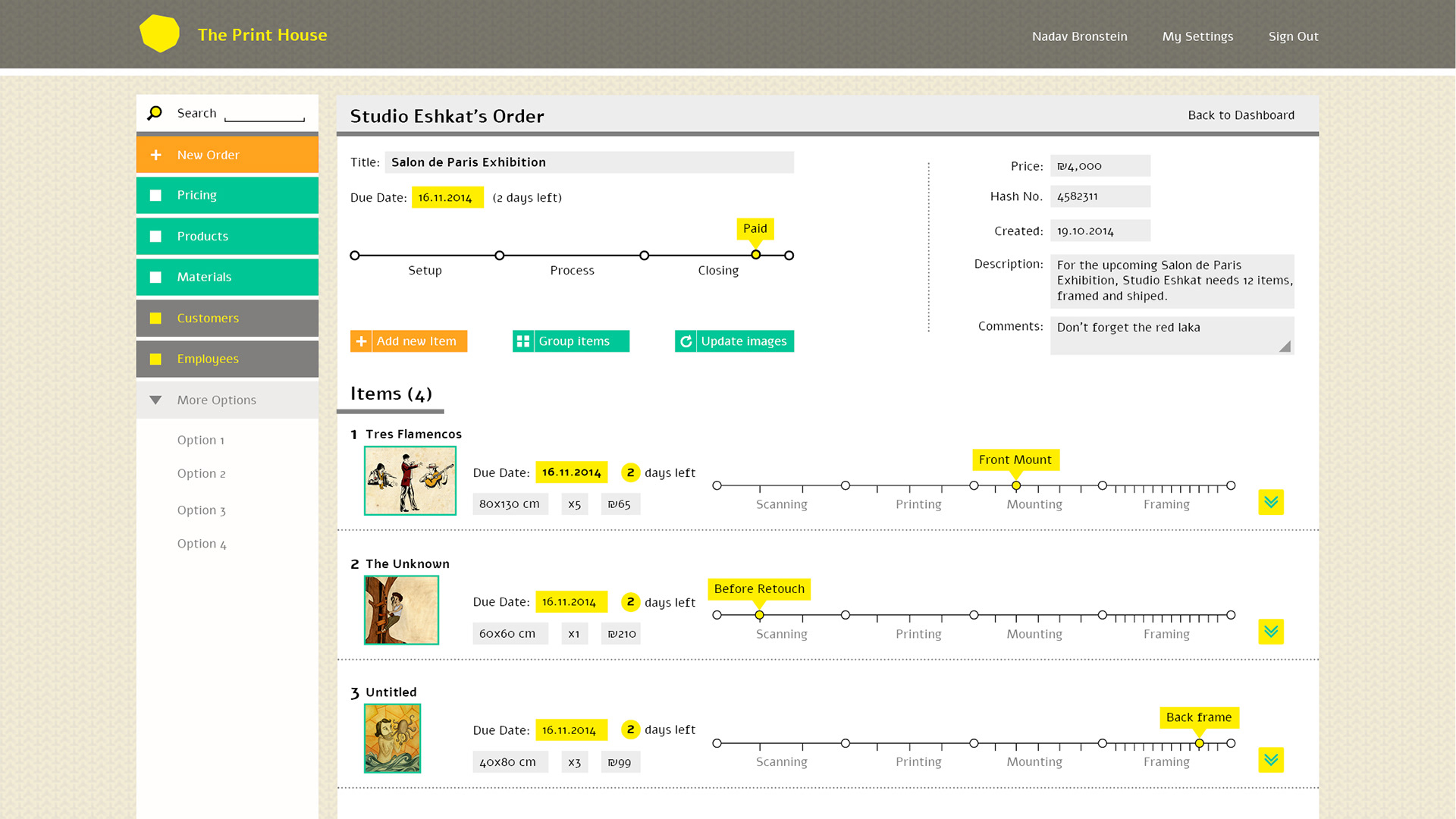Click the search magnifier icon
The width and height of the screenshot is (1456, 819).
[x=155, y=113]
